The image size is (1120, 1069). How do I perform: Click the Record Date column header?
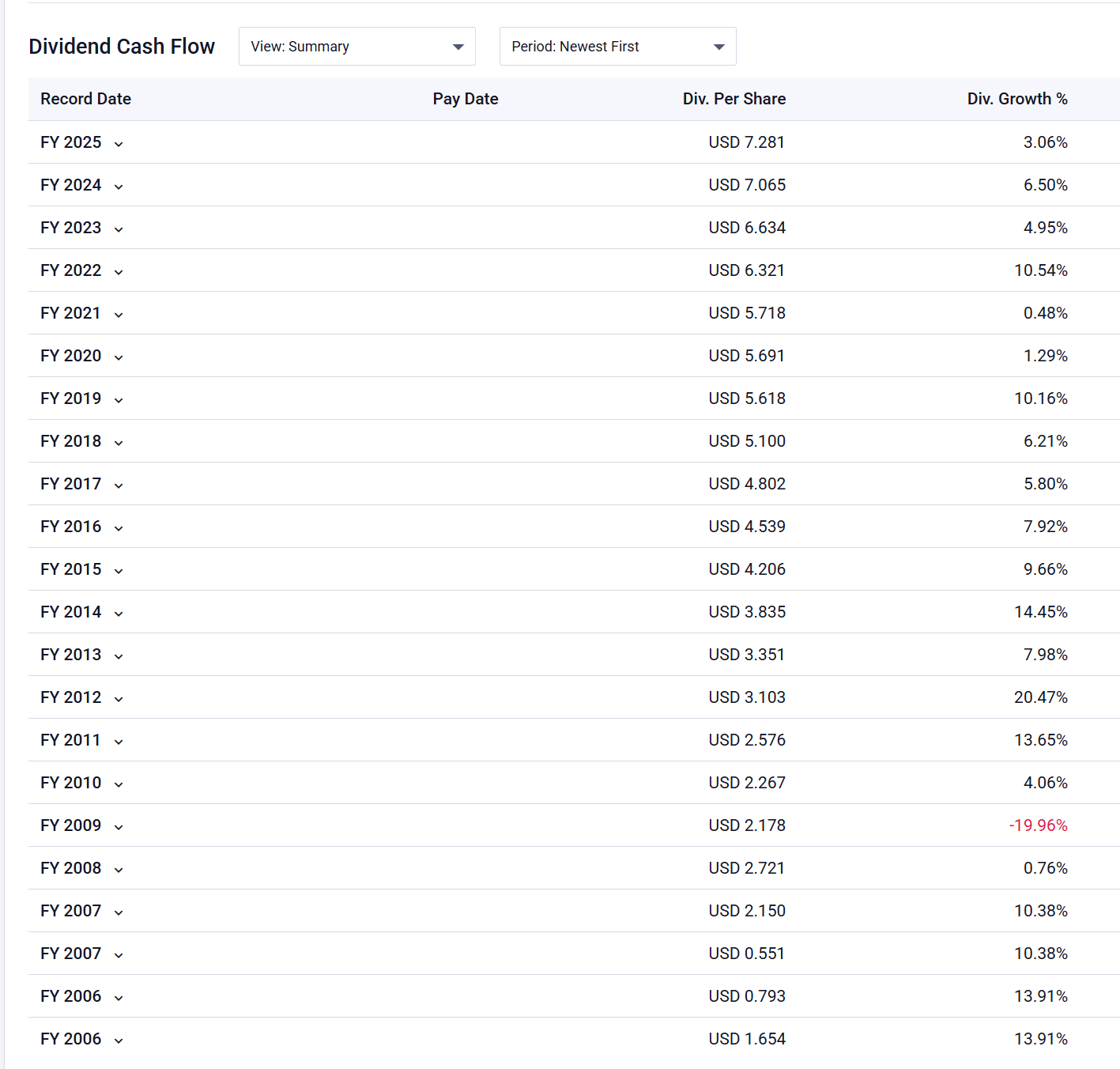[85, 99]
